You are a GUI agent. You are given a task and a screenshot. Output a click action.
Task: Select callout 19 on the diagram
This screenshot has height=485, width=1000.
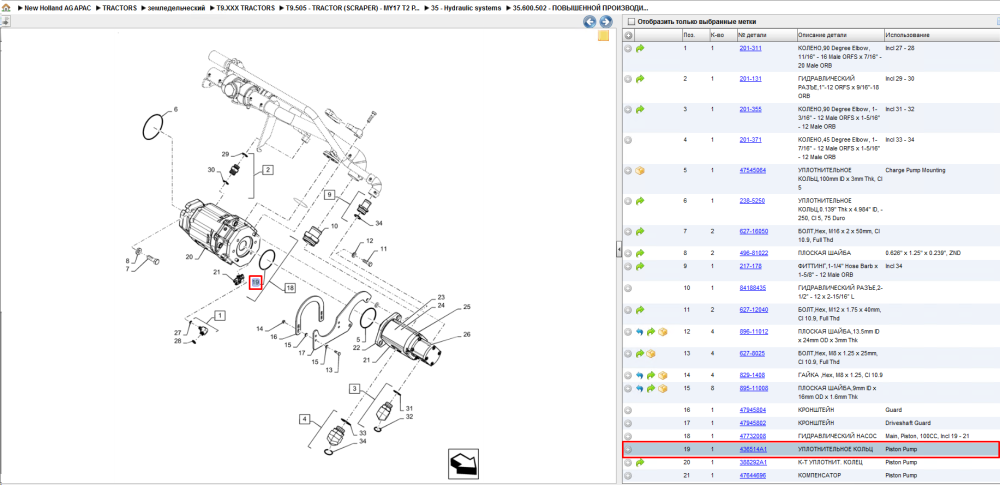[x=256, y=282]
